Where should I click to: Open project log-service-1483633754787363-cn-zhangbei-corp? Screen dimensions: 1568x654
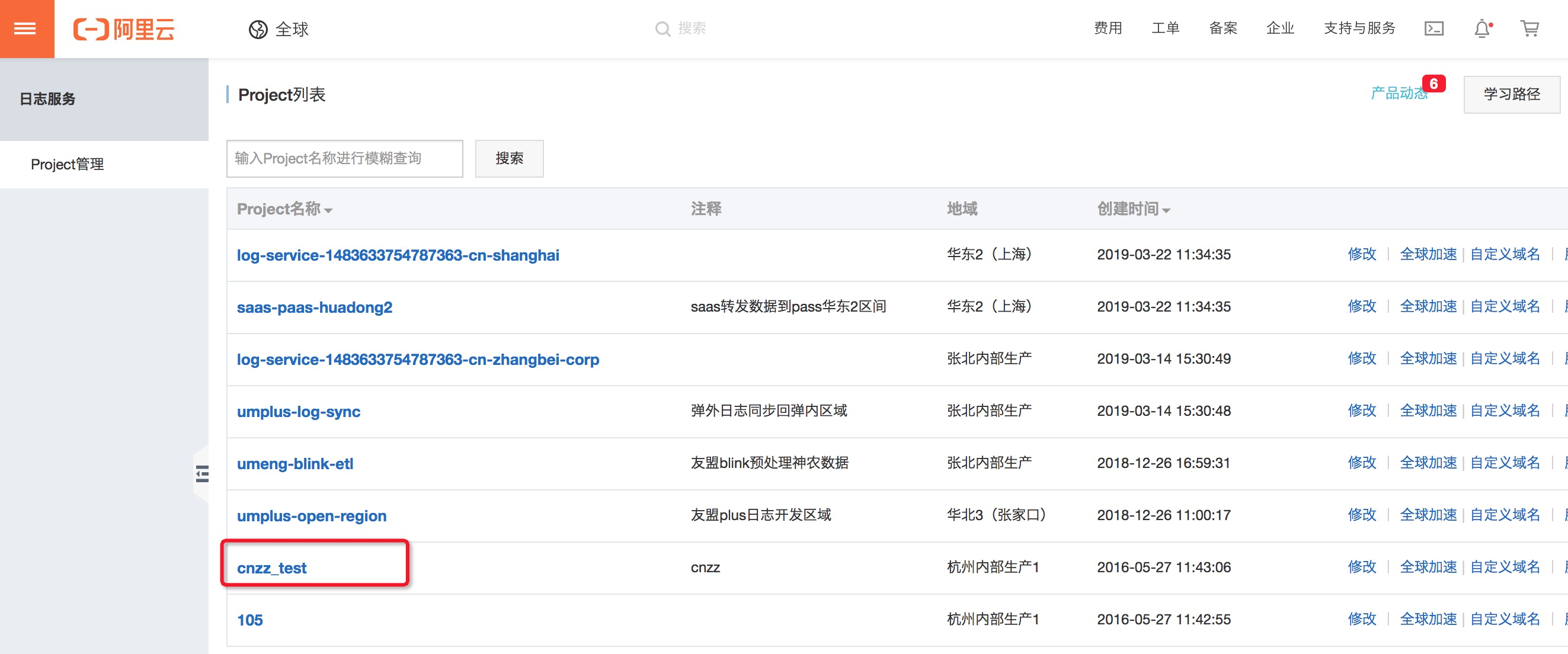click(418, 360)
